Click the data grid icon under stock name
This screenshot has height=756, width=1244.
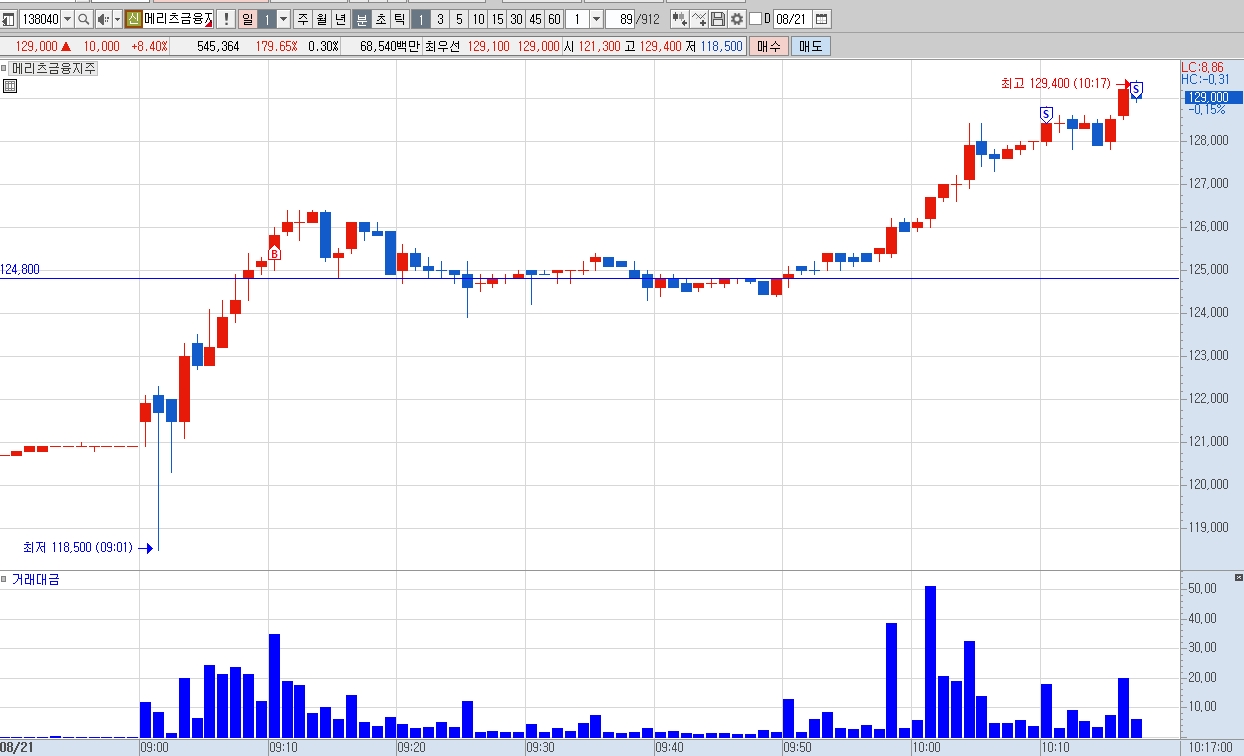[9, 87]
